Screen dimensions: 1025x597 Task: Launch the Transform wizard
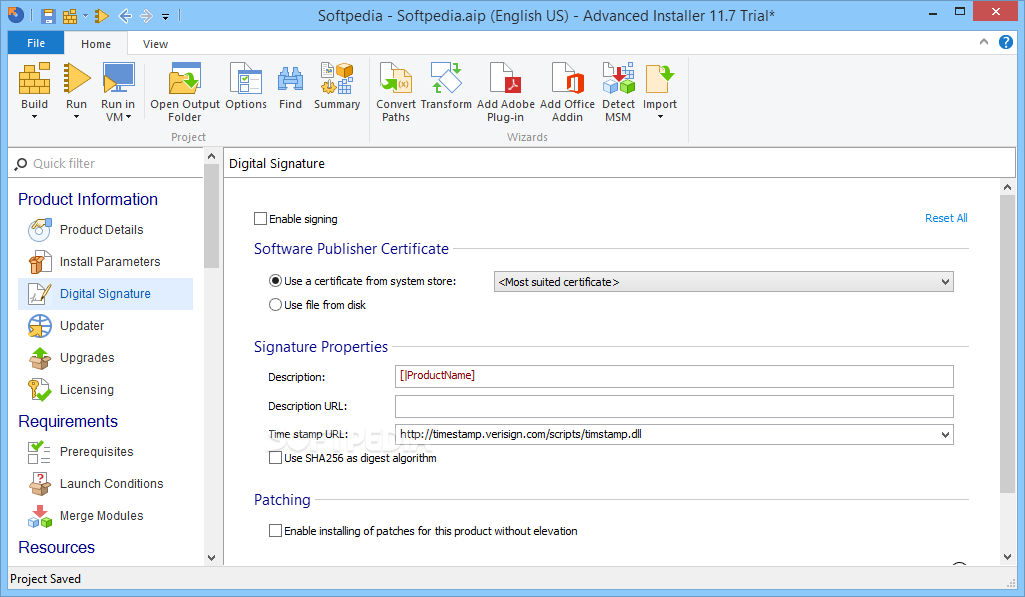point(446,78)
